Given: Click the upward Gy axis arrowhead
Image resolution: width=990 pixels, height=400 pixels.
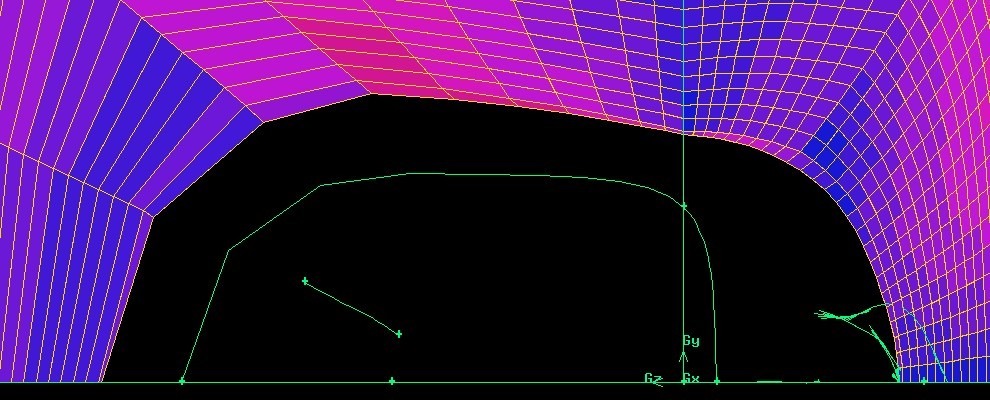Looking at the screenshot, I should (684, 355).
